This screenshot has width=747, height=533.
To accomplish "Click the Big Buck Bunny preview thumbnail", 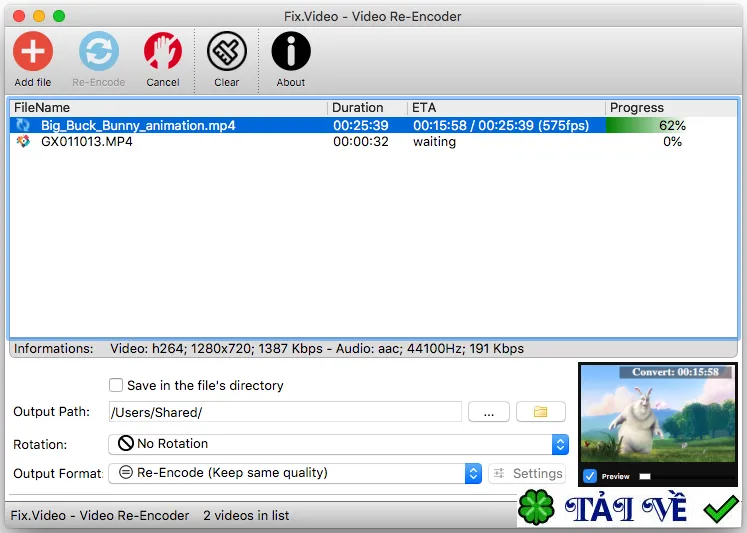I will [x=658, y=414].
